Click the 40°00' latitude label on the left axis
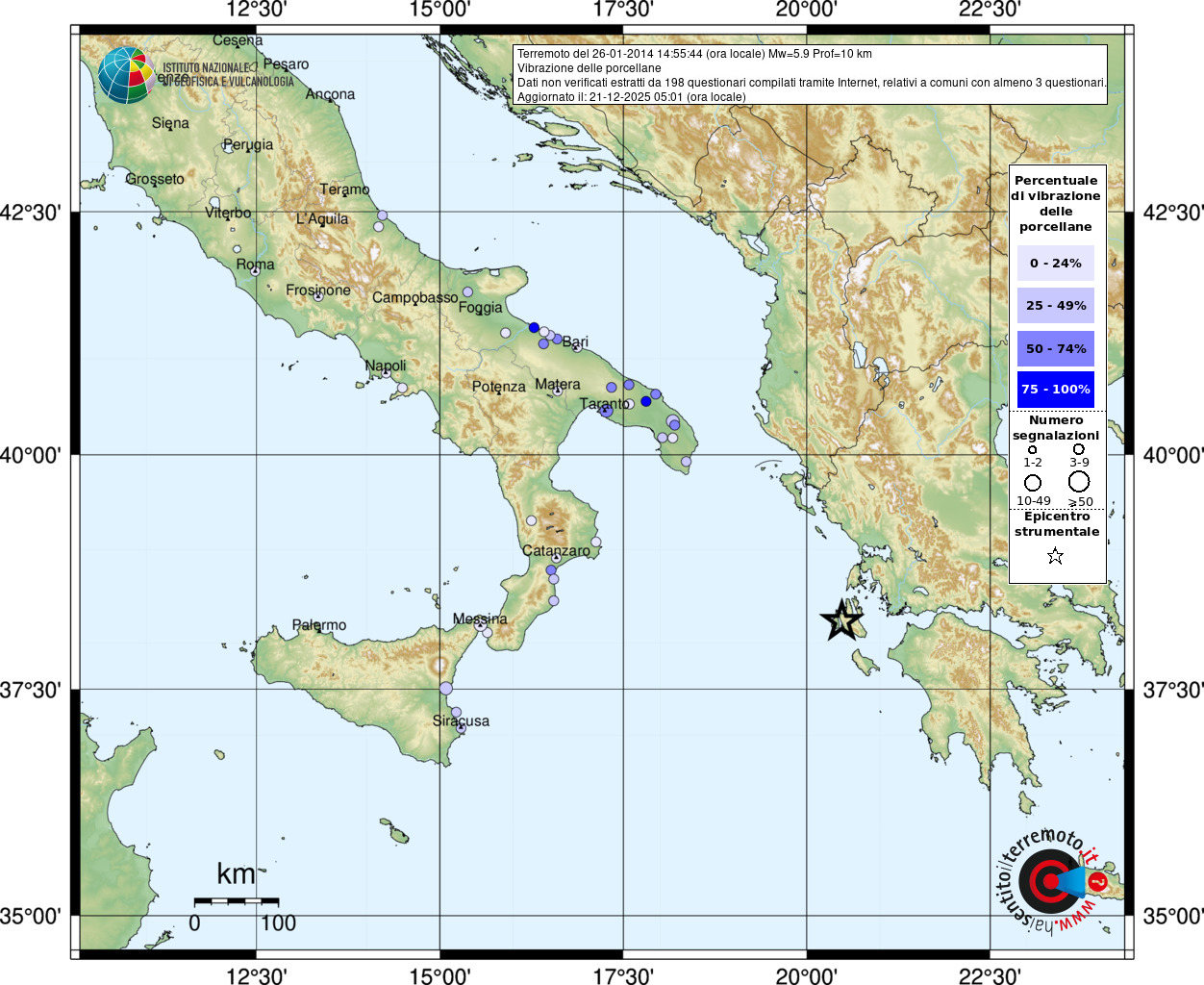The image size is (1204, 985). tap(30, 454)
